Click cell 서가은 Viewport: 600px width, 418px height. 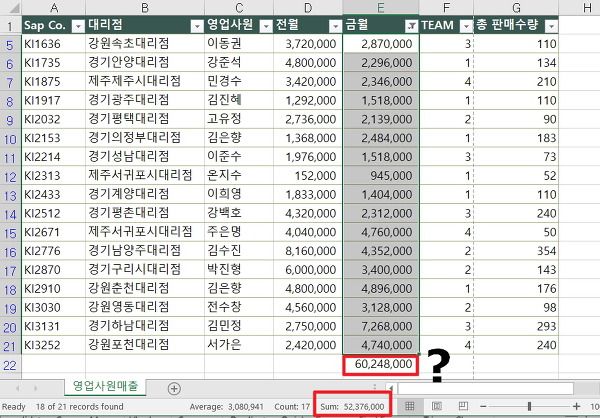(239, 345)
